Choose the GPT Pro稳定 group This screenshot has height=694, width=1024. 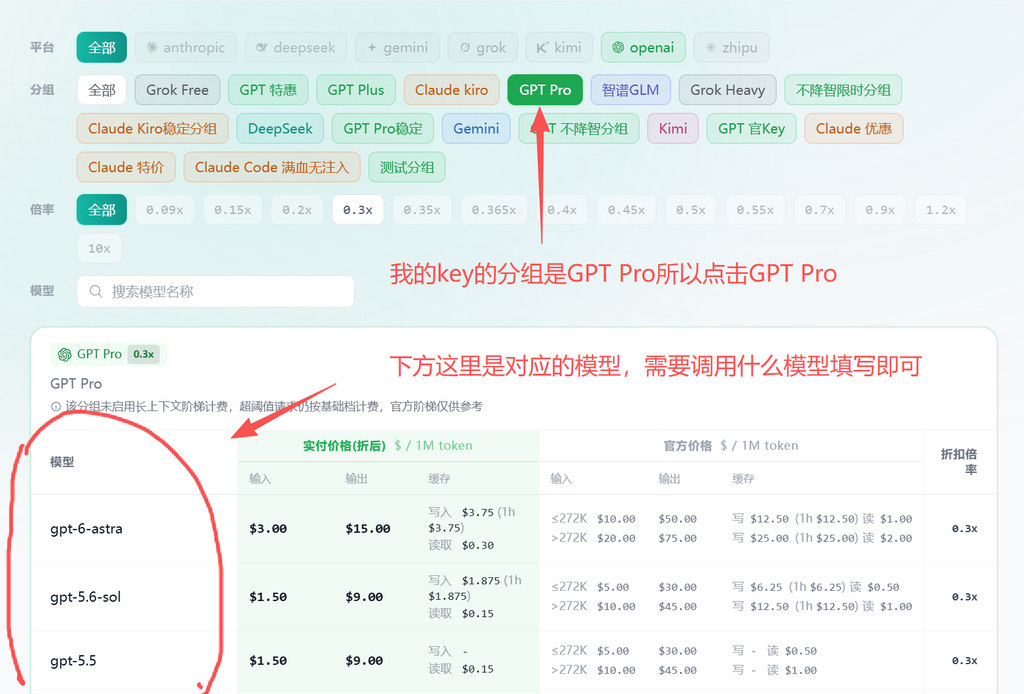(x=383, y=129)
